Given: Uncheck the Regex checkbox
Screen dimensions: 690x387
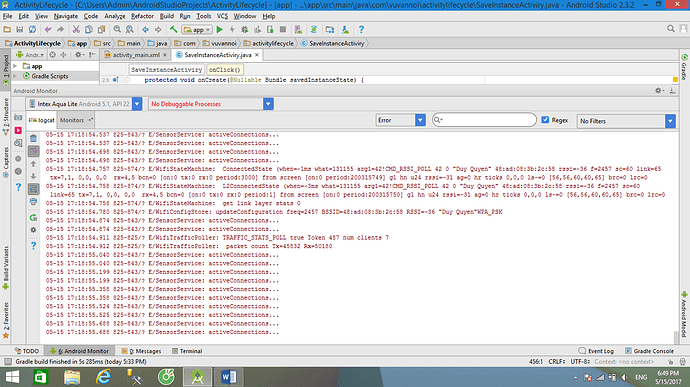Looking at the screenshot, I should (x=545, y=120).
